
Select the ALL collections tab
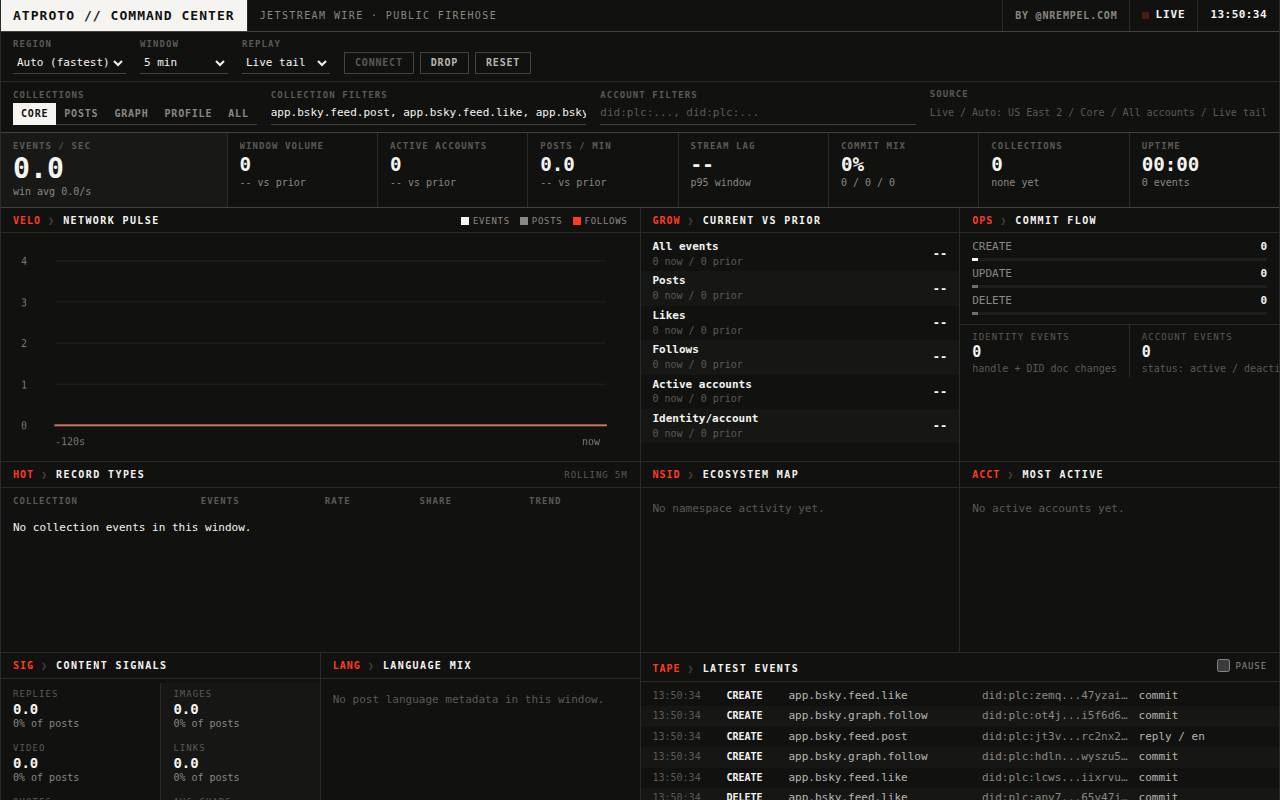[238, 113]
